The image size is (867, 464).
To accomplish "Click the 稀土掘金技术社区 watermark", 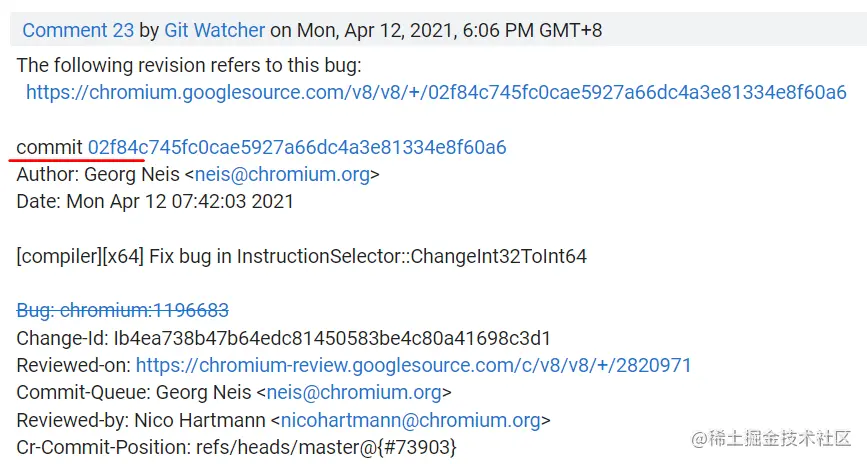I will tap(771, 439).
